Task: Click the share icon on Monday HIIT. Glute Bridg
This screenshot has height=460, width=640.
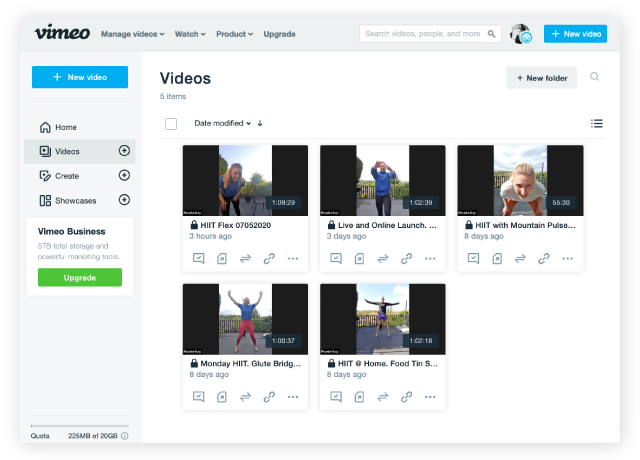Action: pos(222,397)
